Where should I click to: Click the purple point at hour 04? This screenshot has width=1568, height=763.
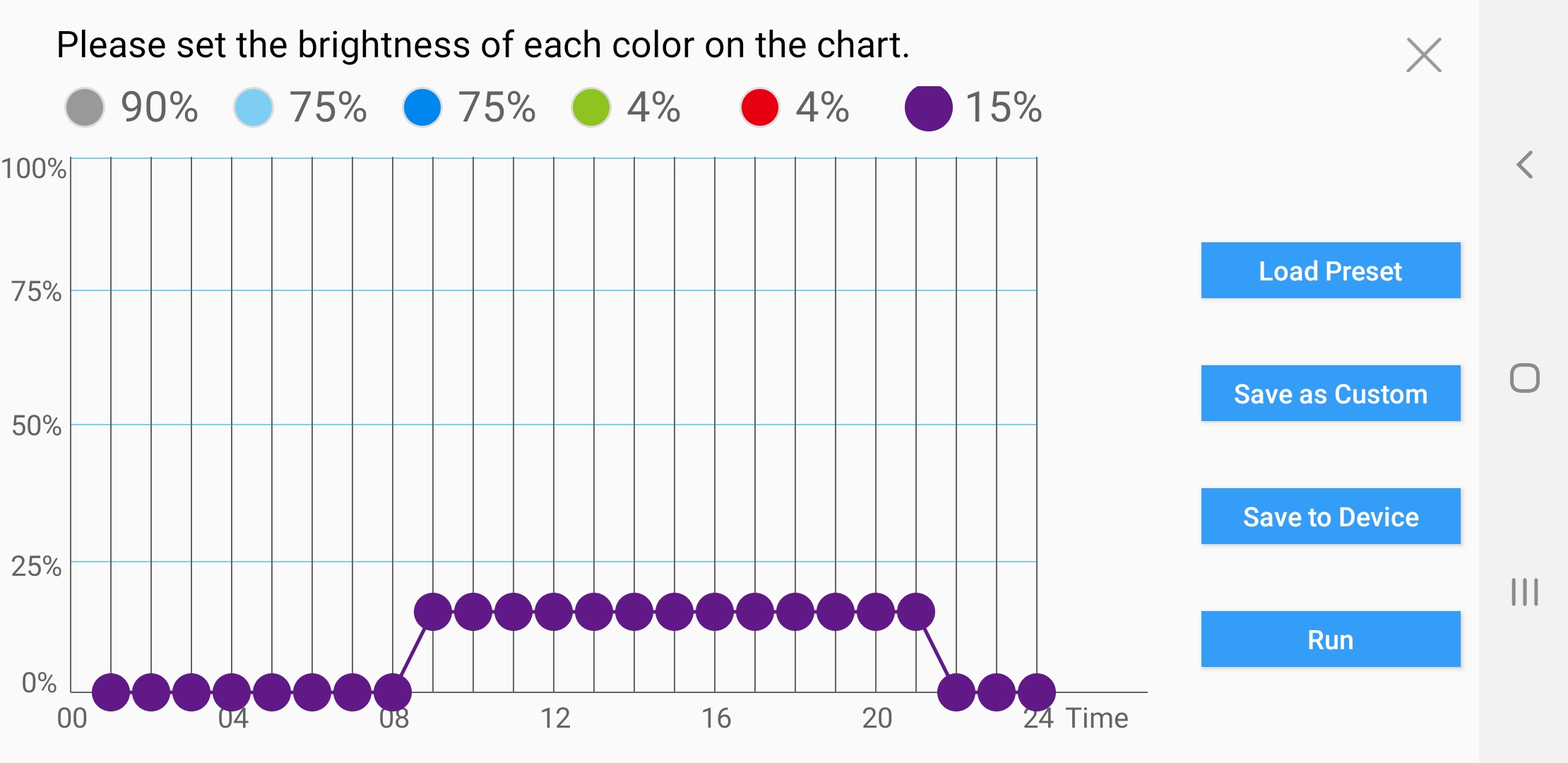pos(232,692)
